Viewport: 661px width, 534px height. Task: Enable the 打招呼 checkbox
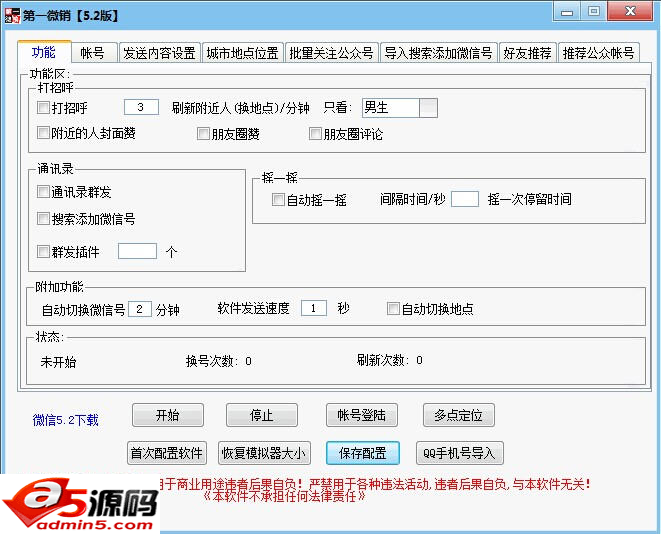pyautogui.click(x=43, y=107)
